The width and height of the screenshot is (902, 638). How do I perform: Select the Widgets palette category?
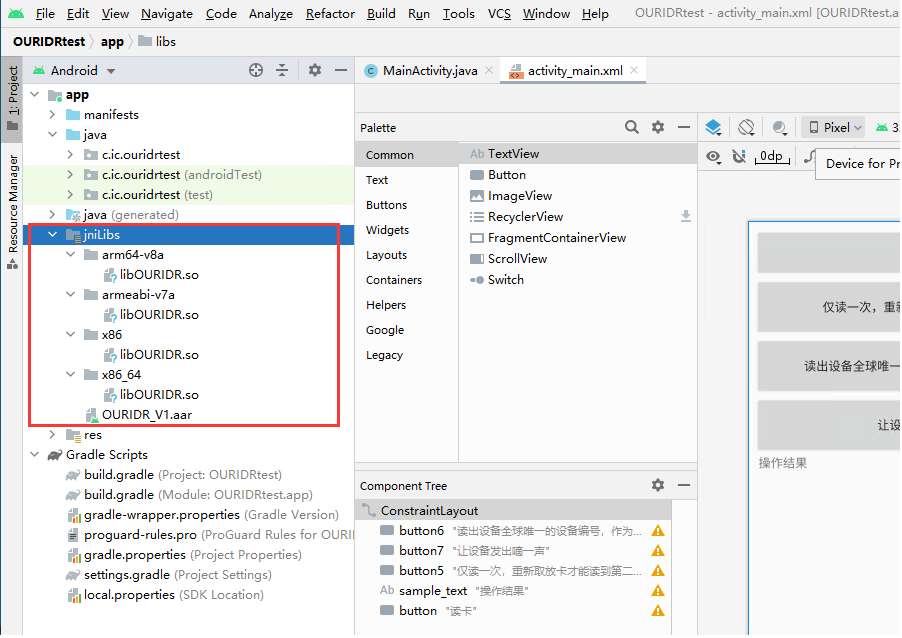[x=387, y=230]
